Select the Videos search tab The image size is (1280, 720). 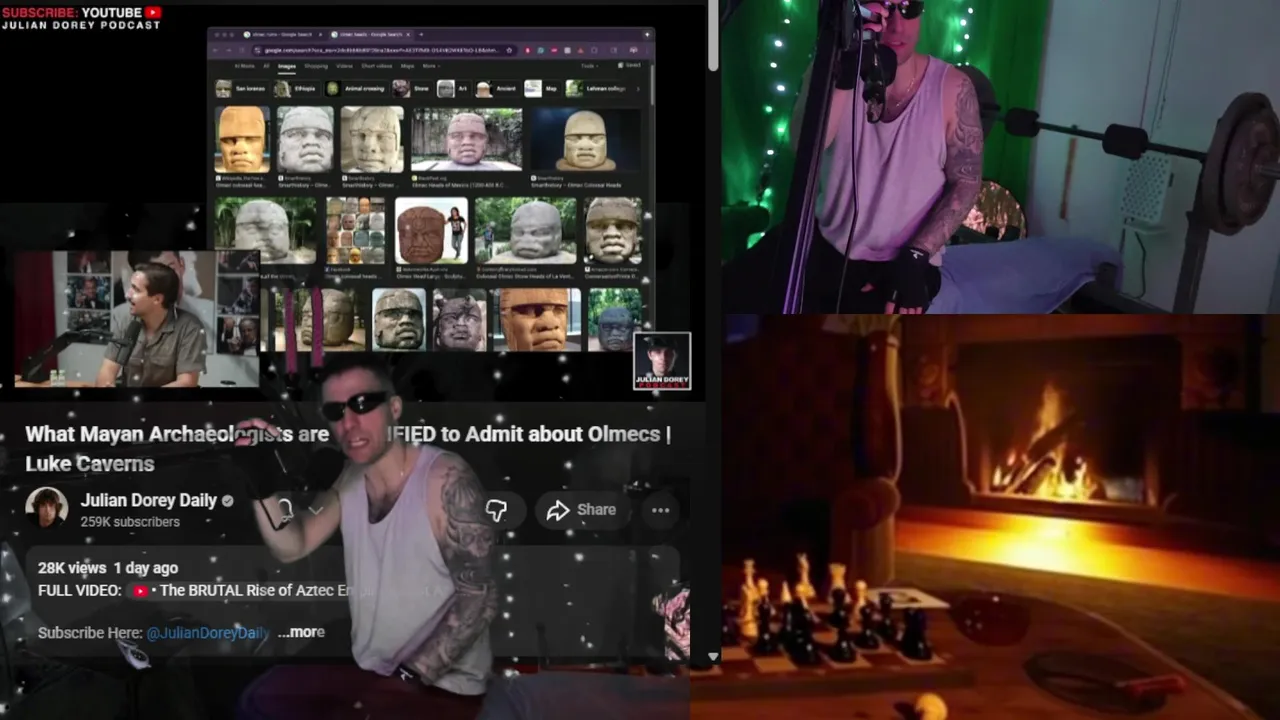click(x=344, y=66)
